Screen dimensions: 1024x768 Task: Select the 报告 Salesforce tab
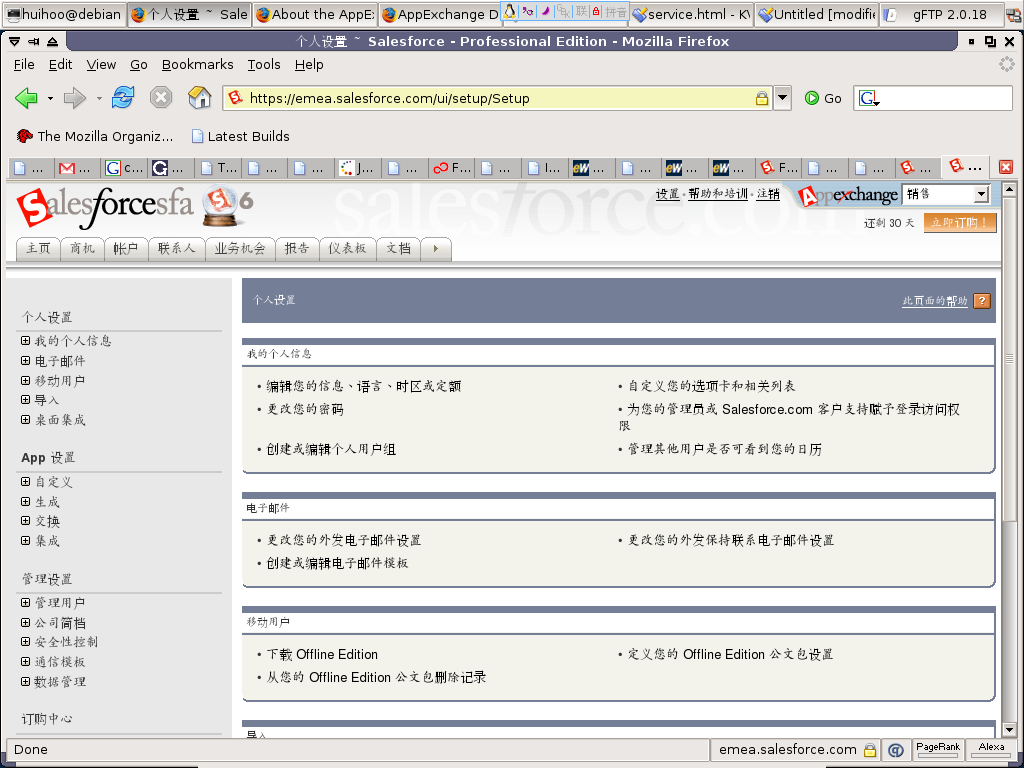click(297, 248)
